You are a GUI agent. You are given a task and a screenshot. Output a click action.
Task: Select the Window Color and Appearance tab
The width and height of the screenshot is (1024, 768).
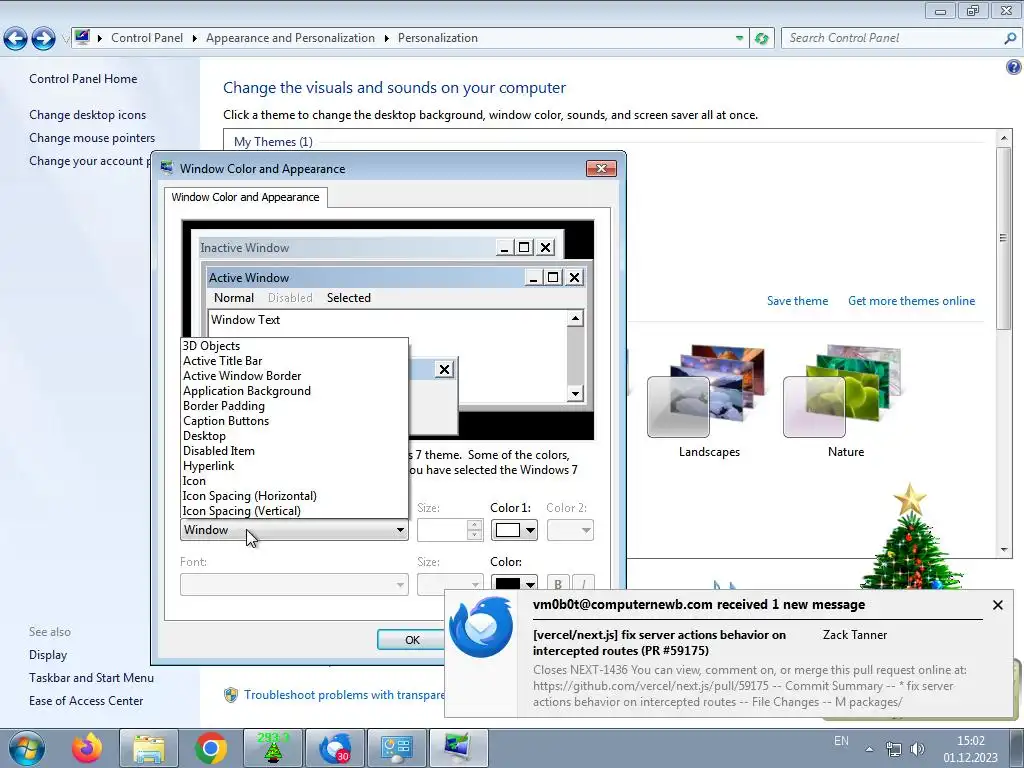246,197
